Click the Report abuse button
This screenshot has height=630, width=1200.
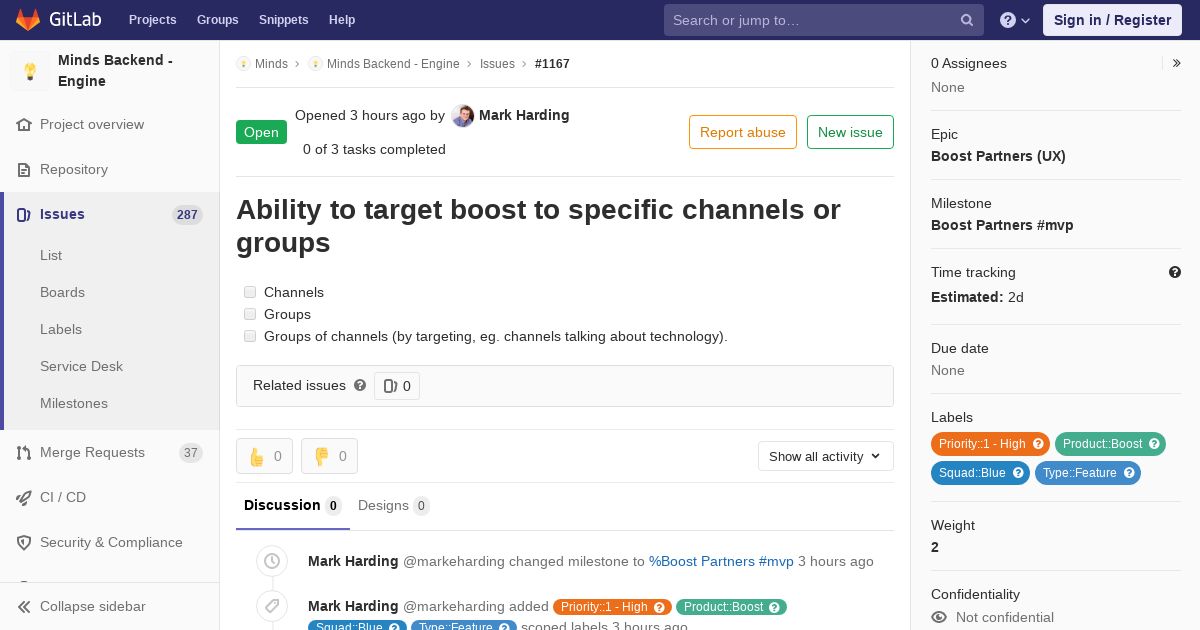tap(742, 132)
